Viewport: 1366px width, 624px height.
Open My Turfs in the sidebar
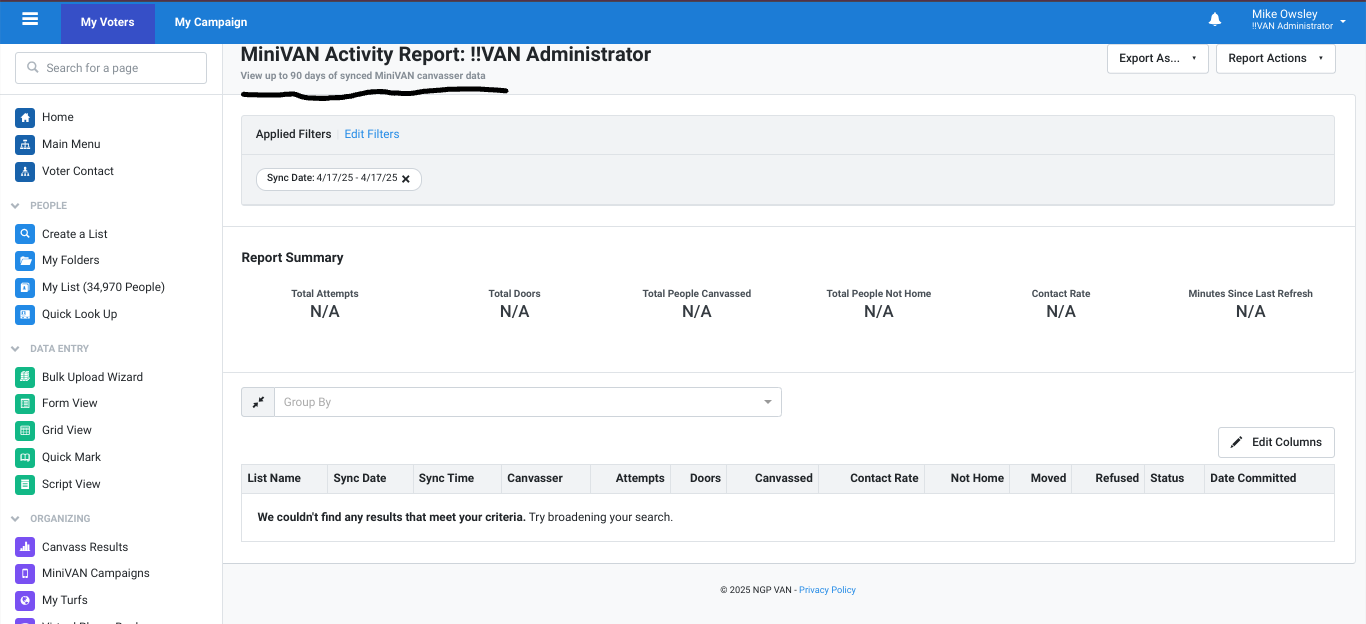coord(65,600)
